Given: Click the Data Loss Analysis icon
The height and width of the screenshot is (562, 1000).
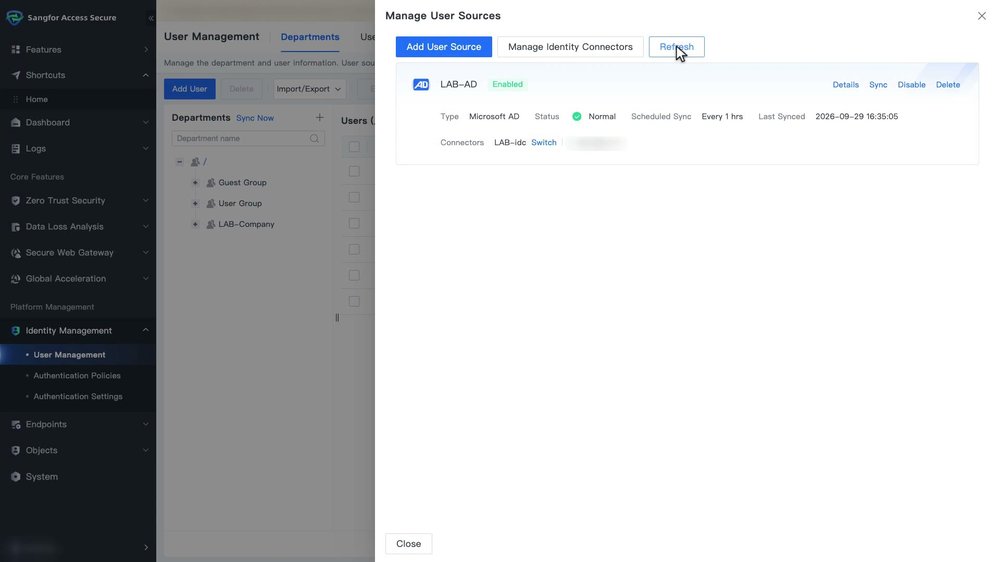Looking at the screenshot, I should coord(15,226).
